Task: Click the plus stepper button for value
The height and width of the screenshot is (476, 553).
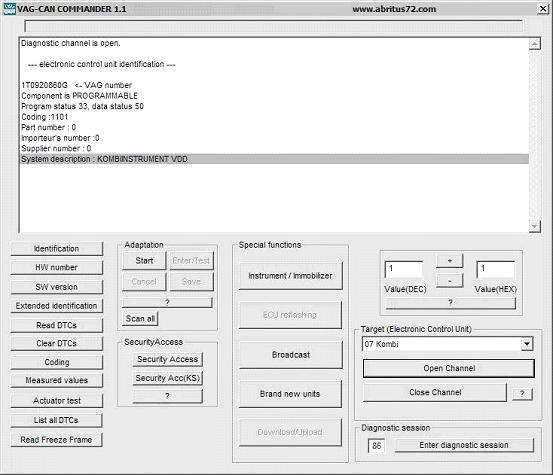Action: point(450,261)
